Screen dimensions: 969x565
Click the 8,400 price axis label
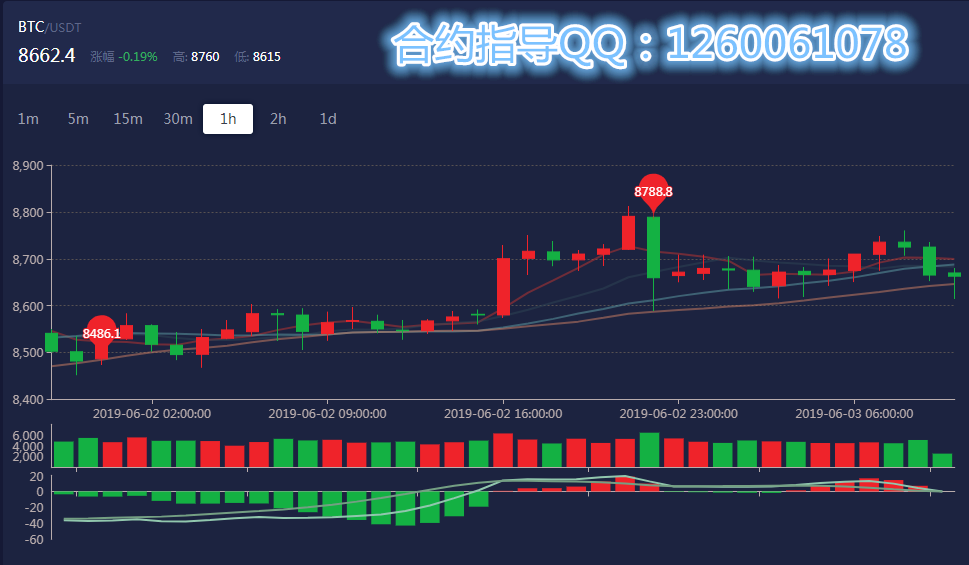[x=28, y=399]
